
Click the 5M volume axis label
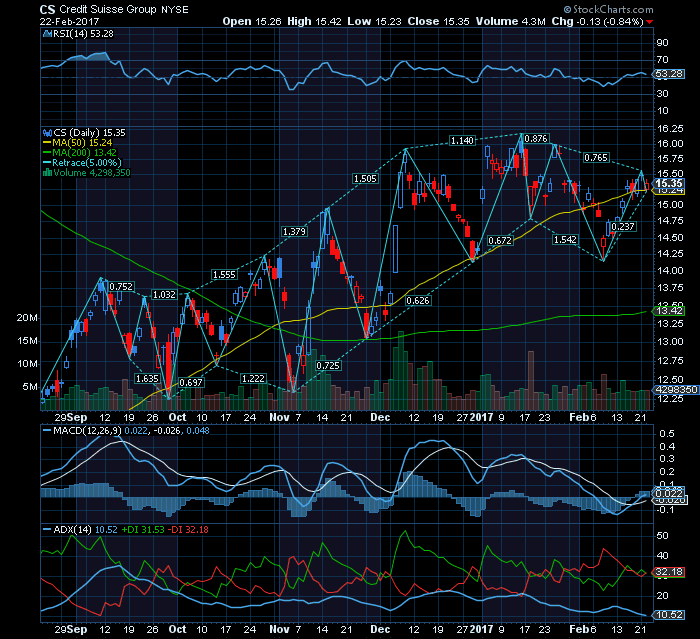(x=30, y=387)
